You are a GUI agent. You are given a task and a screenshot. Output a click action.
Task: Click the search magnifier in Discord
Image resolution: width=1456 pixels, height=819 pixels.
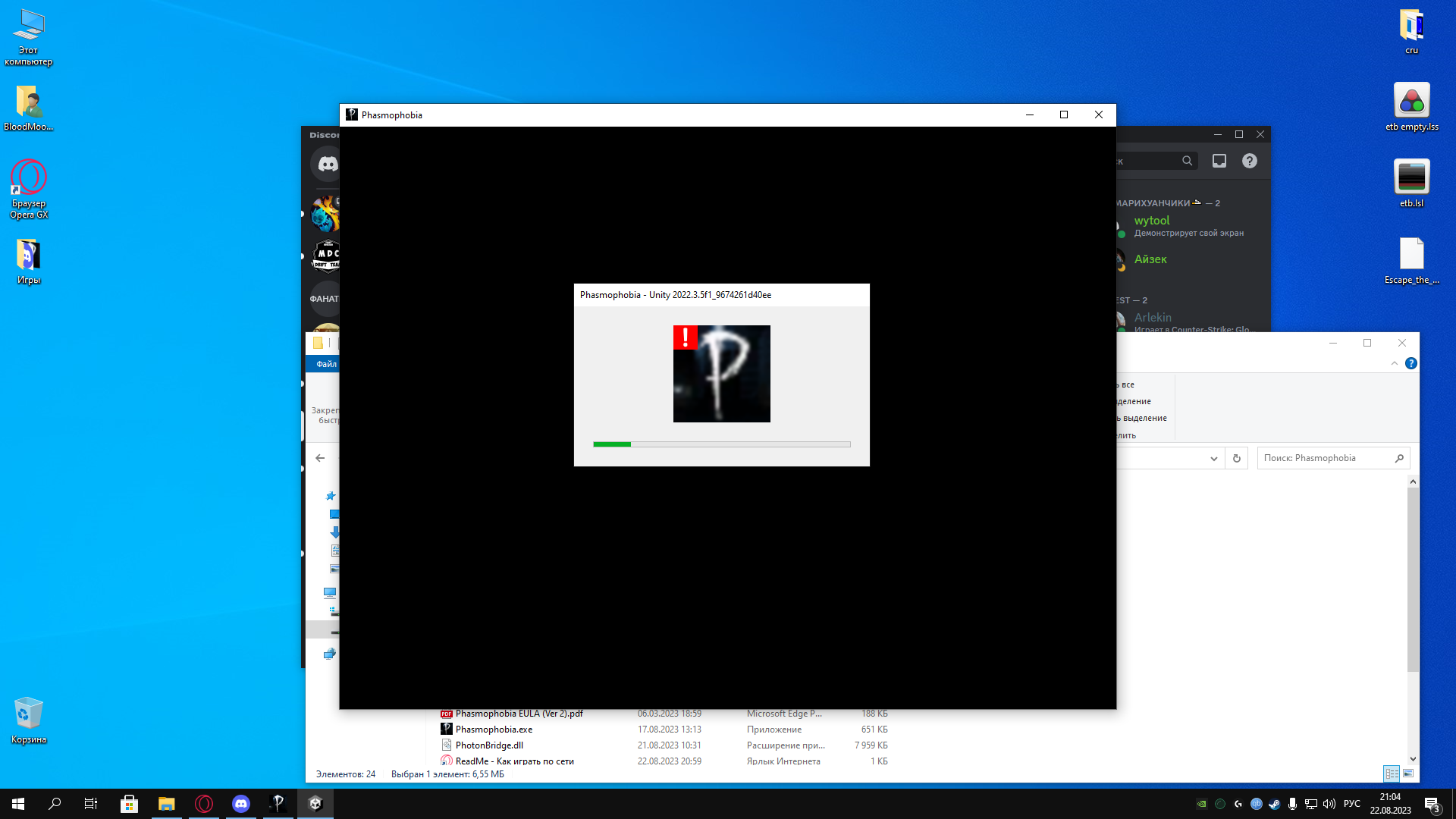pos(1188,161)
